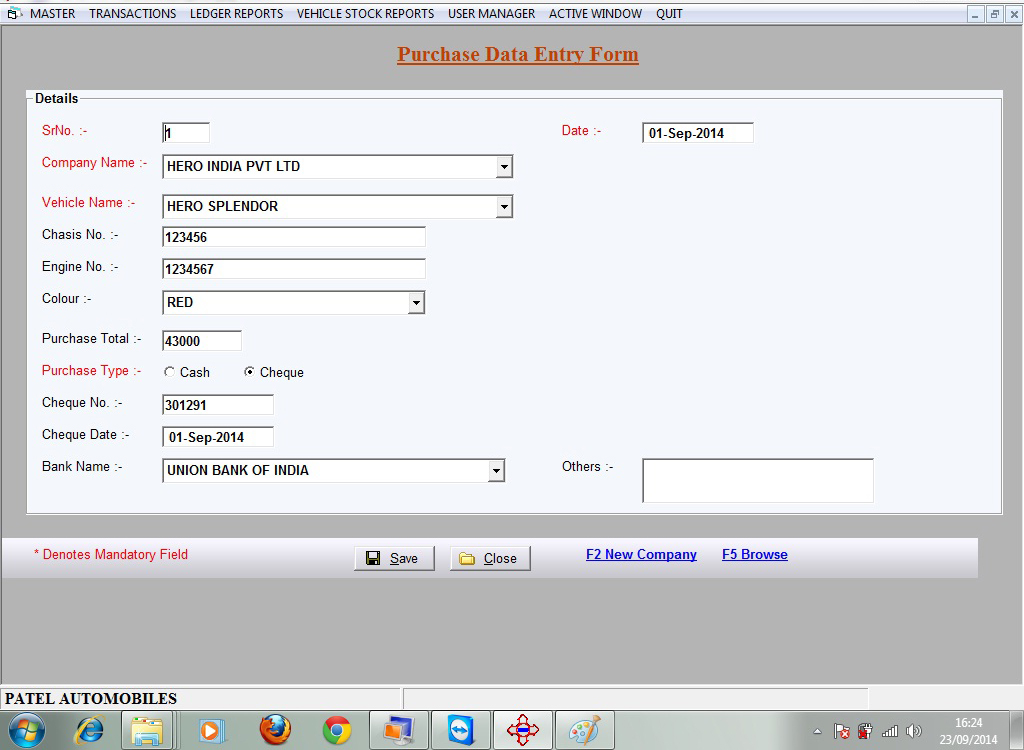Open Windows Media Player from the taskbar
This screenshot has height=750, width=1024.
[x=211, y=729]
